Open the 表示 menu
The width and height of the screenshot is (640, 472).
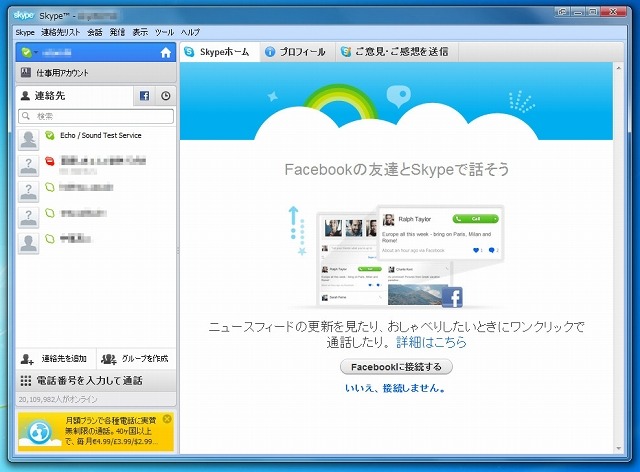point(140,32)
